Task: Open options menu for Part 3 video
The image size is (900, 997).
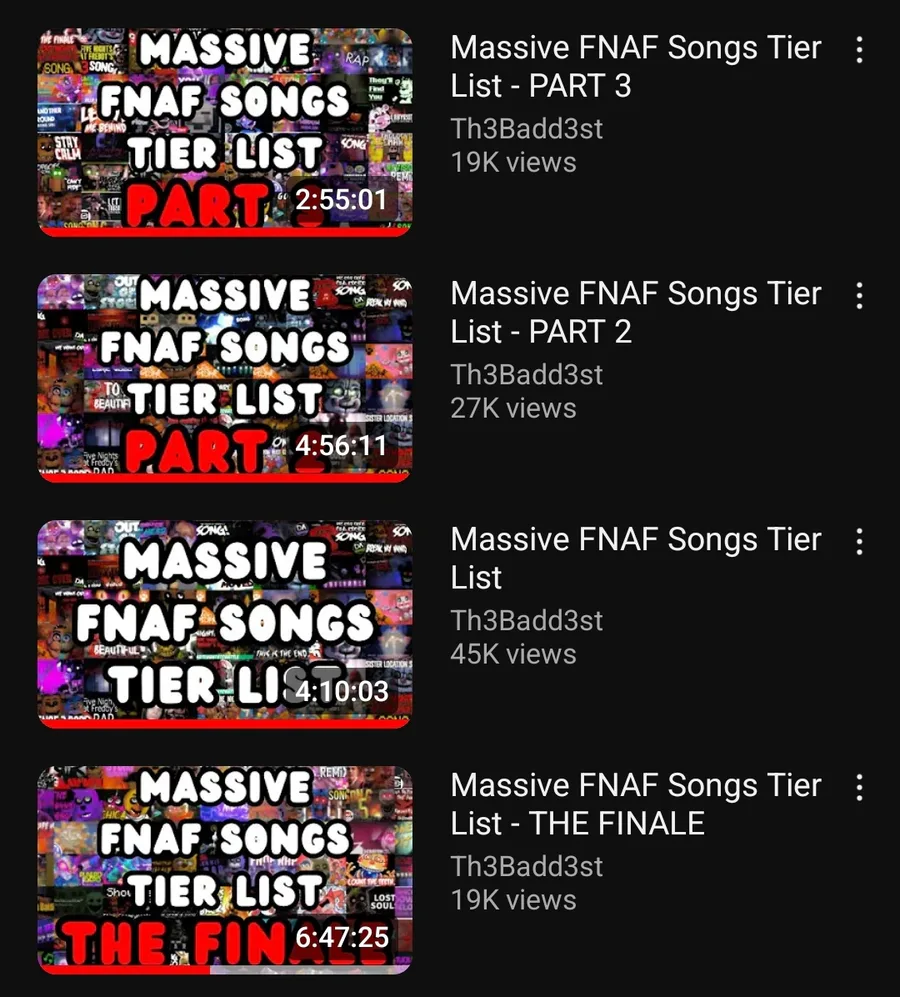Action: coord(859,50)
